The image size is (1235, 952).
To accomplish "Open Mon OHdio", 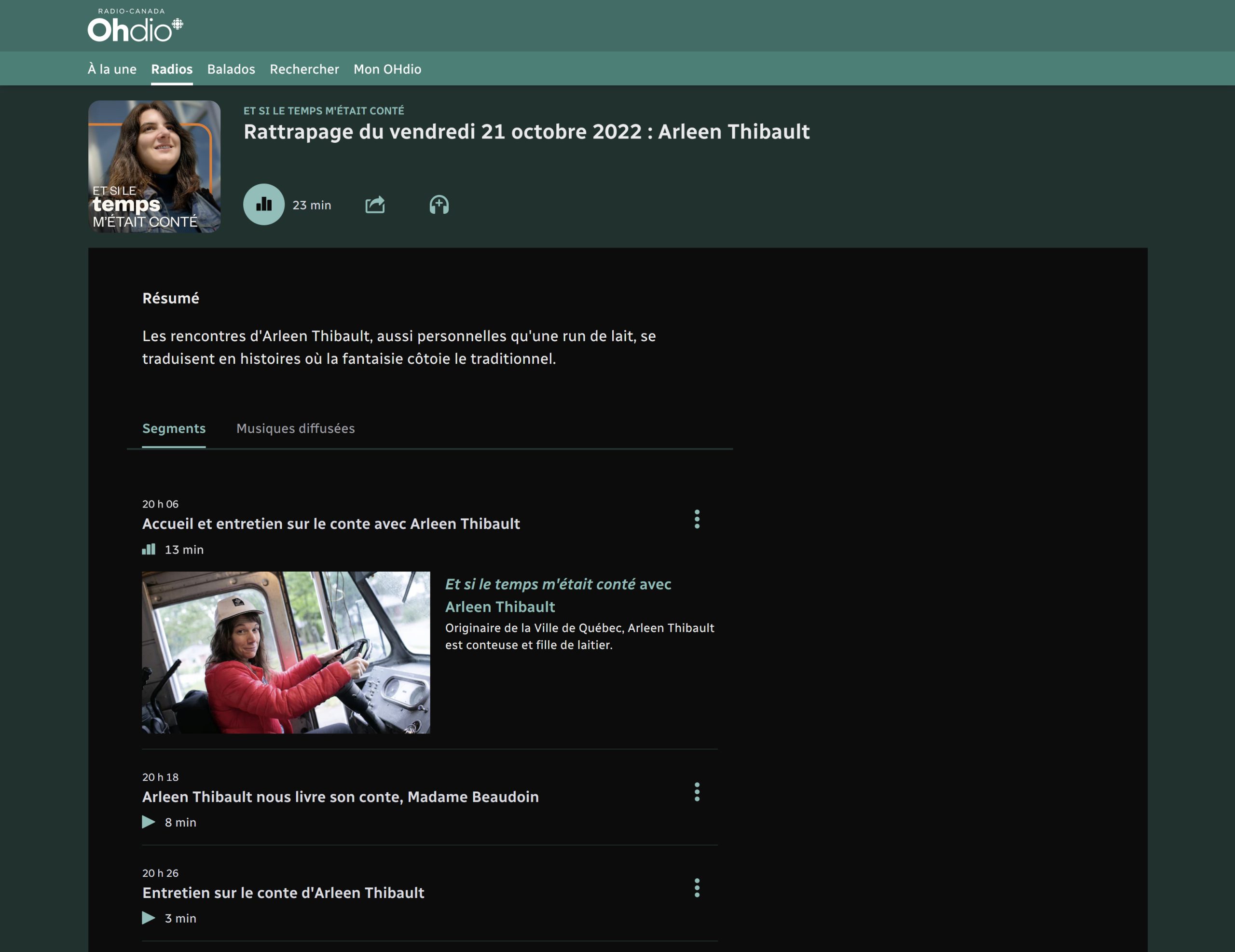I will [x=387, y=69].
